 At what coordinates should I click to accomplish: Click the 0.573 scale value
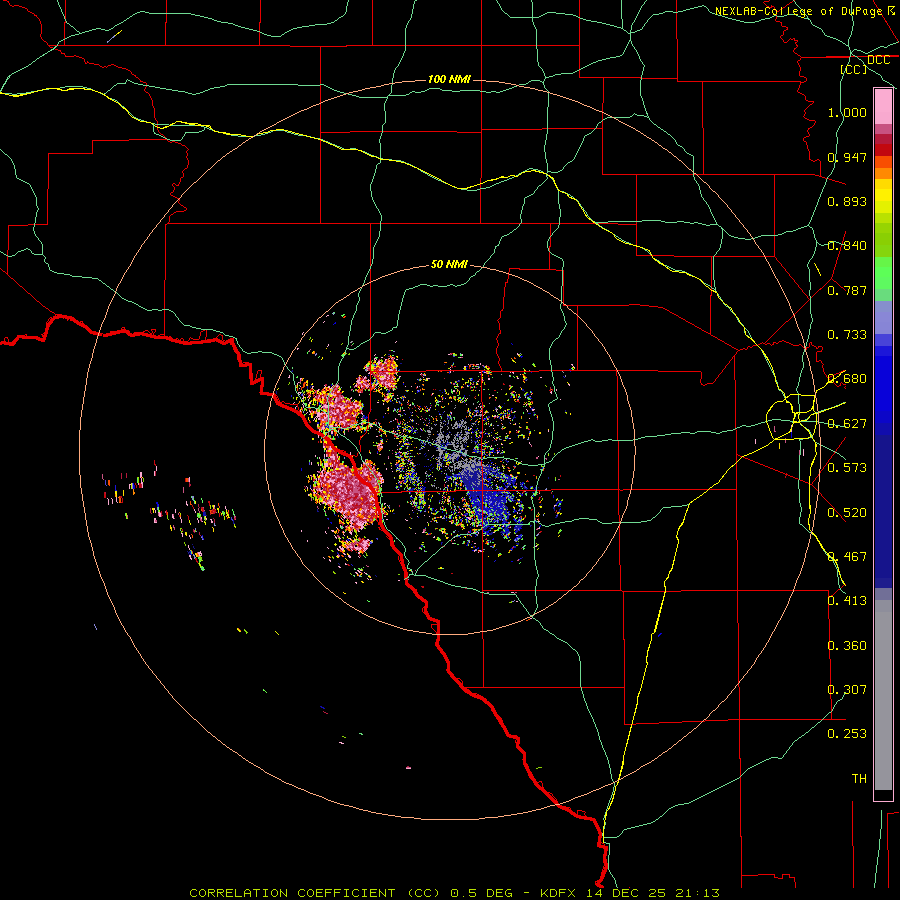tap(847, 468)
